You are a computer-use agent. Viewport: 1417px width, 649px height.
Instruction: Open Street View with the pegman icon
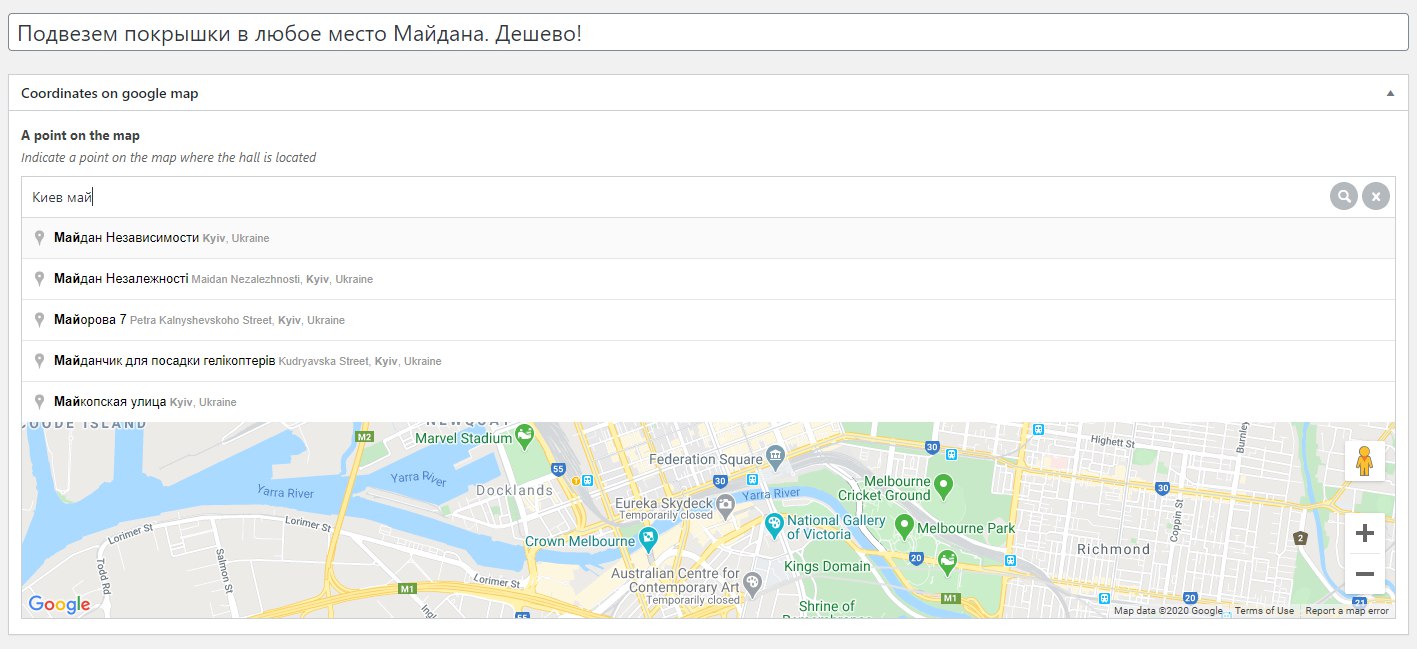pos(1364,461)
